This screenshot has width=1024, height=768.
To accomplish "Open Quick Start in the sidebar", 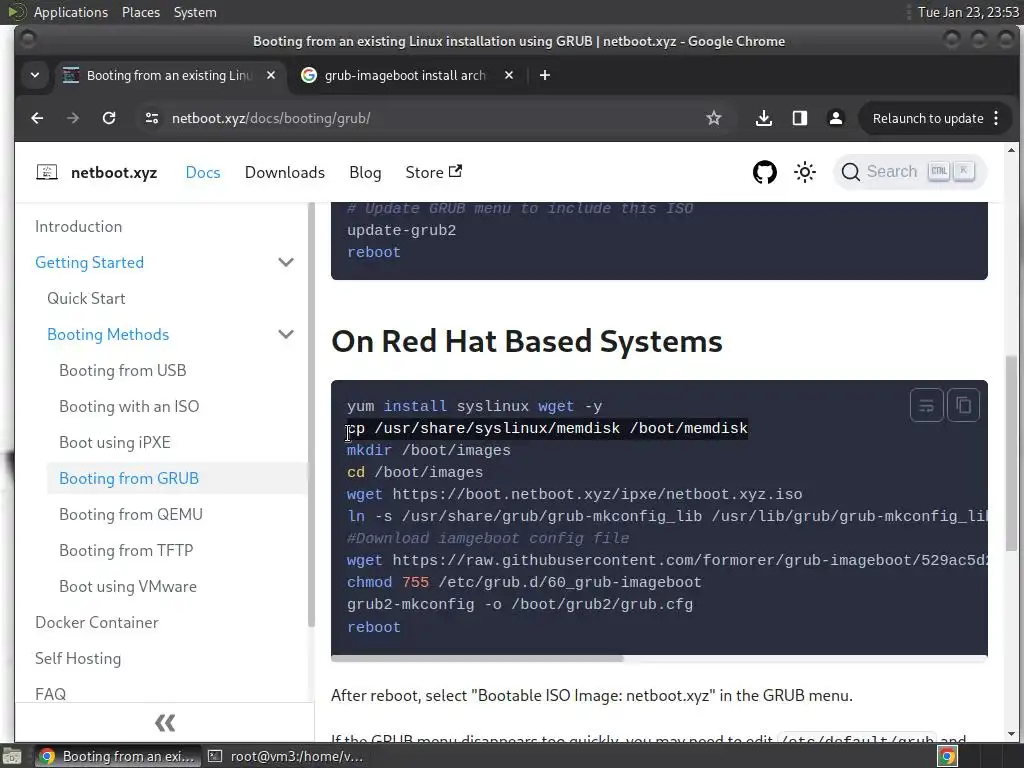I will (x=86, y=298).
